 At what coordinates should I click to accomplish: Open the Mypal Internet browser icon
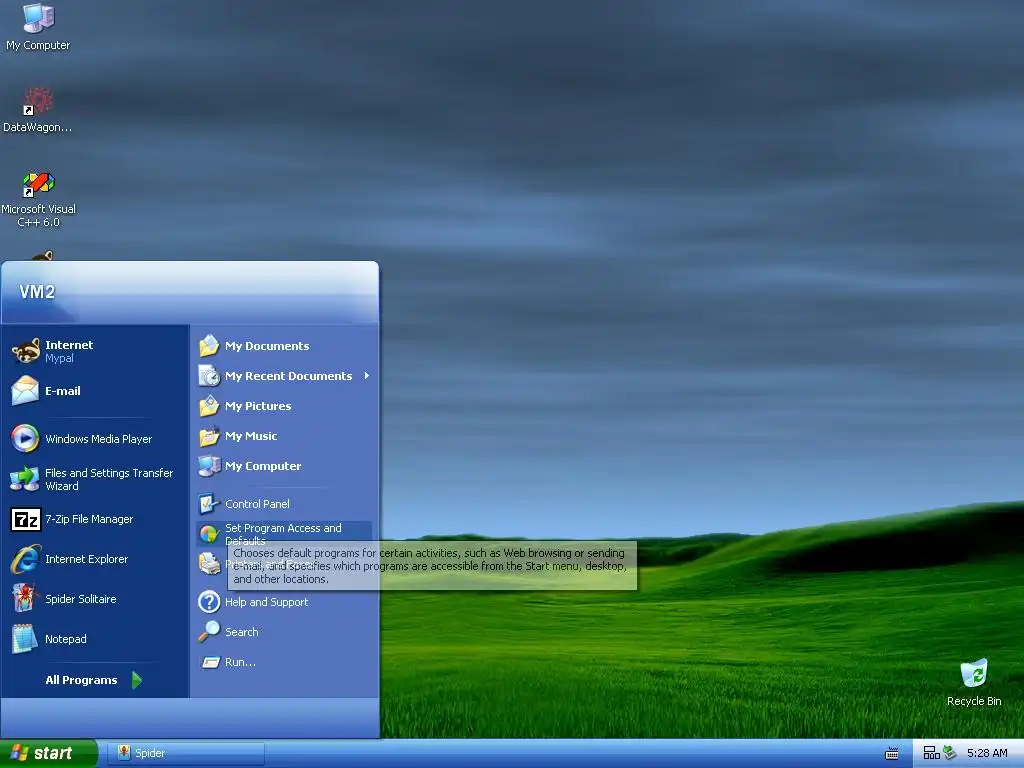tap(25, 351)
